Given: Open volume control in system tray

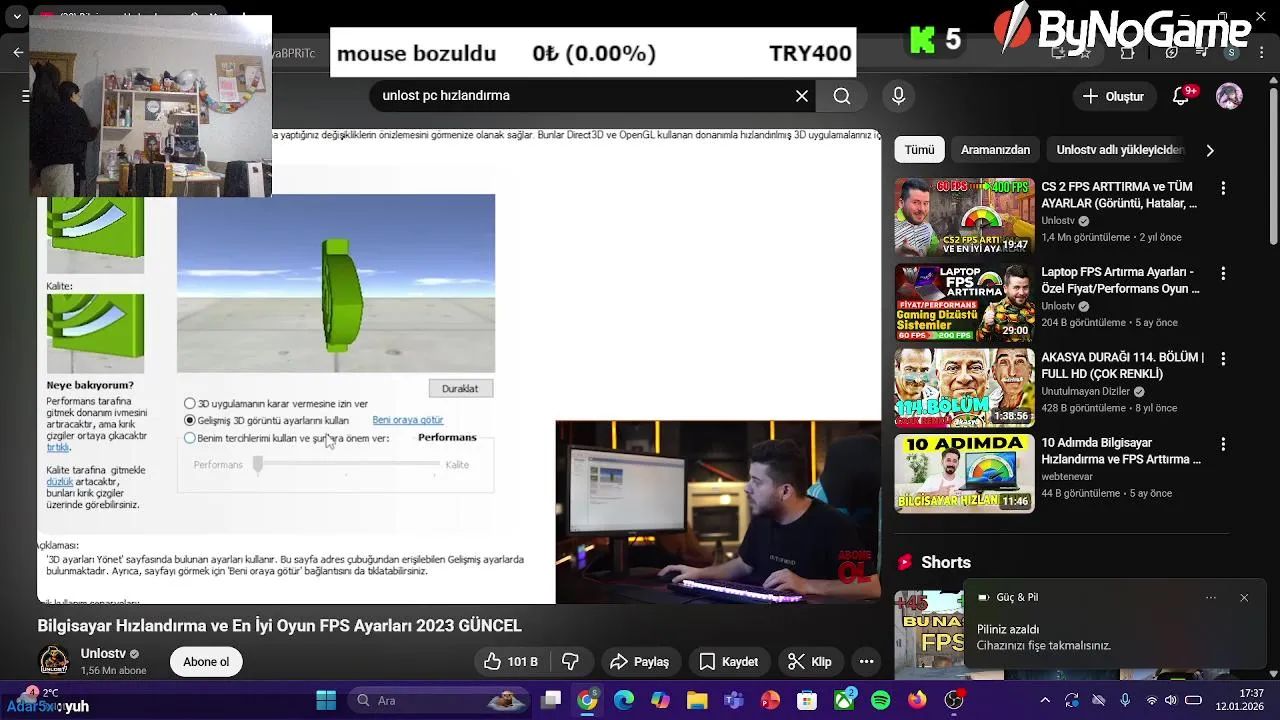Looking at the screenshot, I should (1172, 701).
